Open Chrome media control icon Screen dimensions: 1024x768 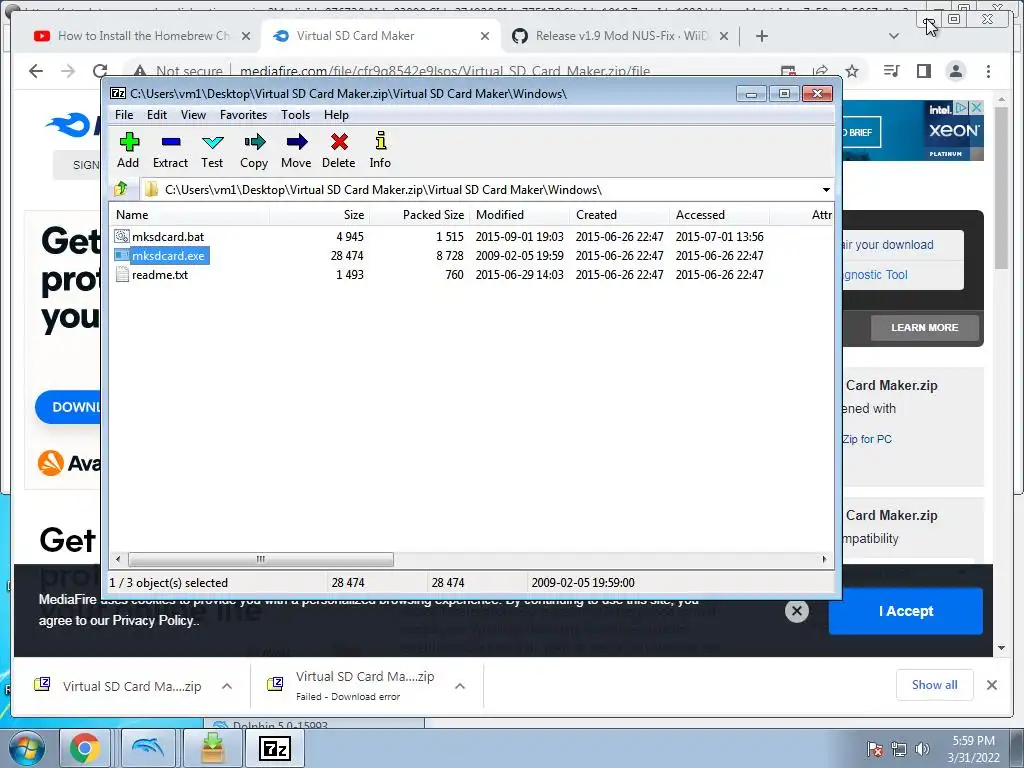891,71
